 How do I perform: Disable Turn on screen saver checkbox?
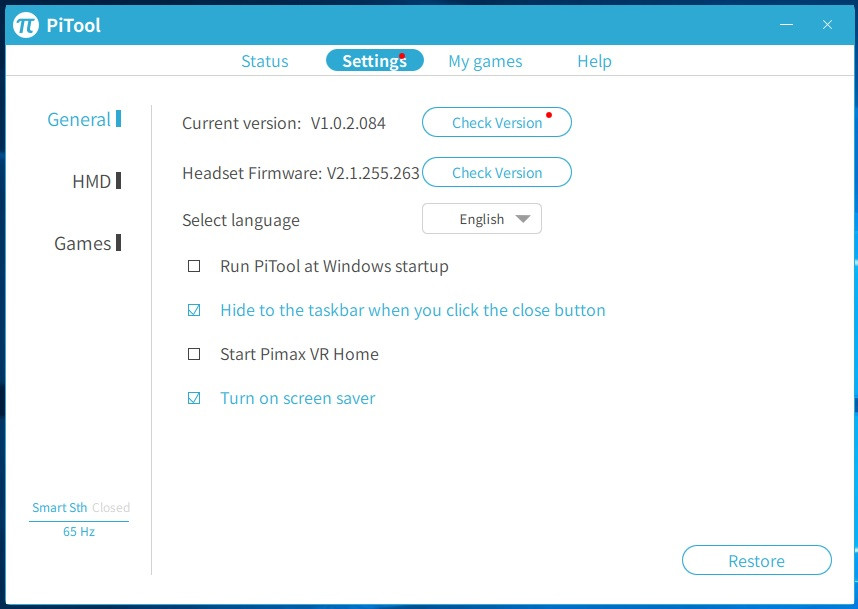194,398
